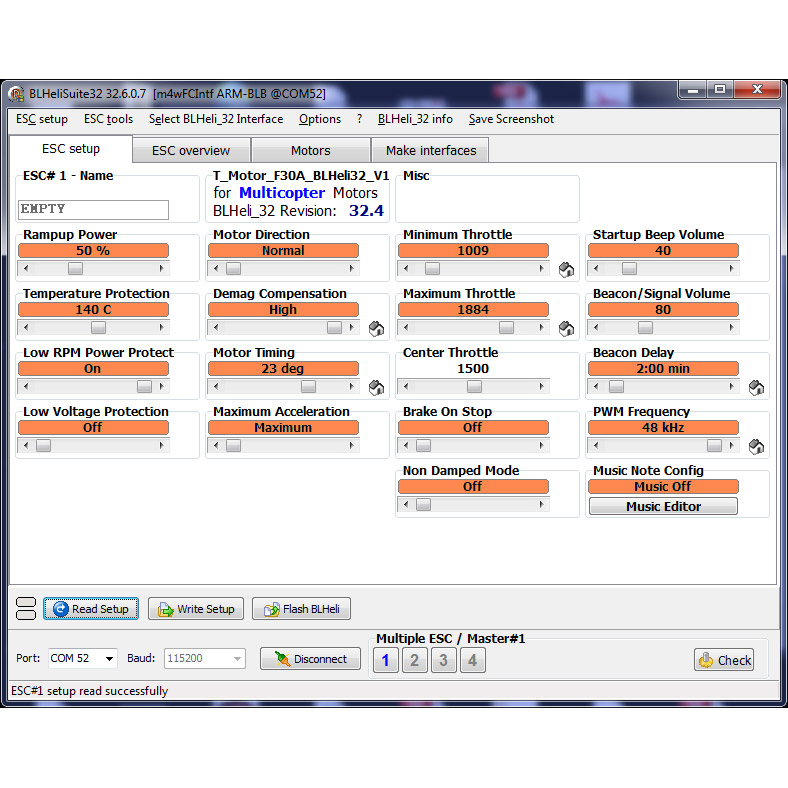Click the Non Damped Mode slider thumb
This screenshot has height=788, width=788.
(424, 504)
